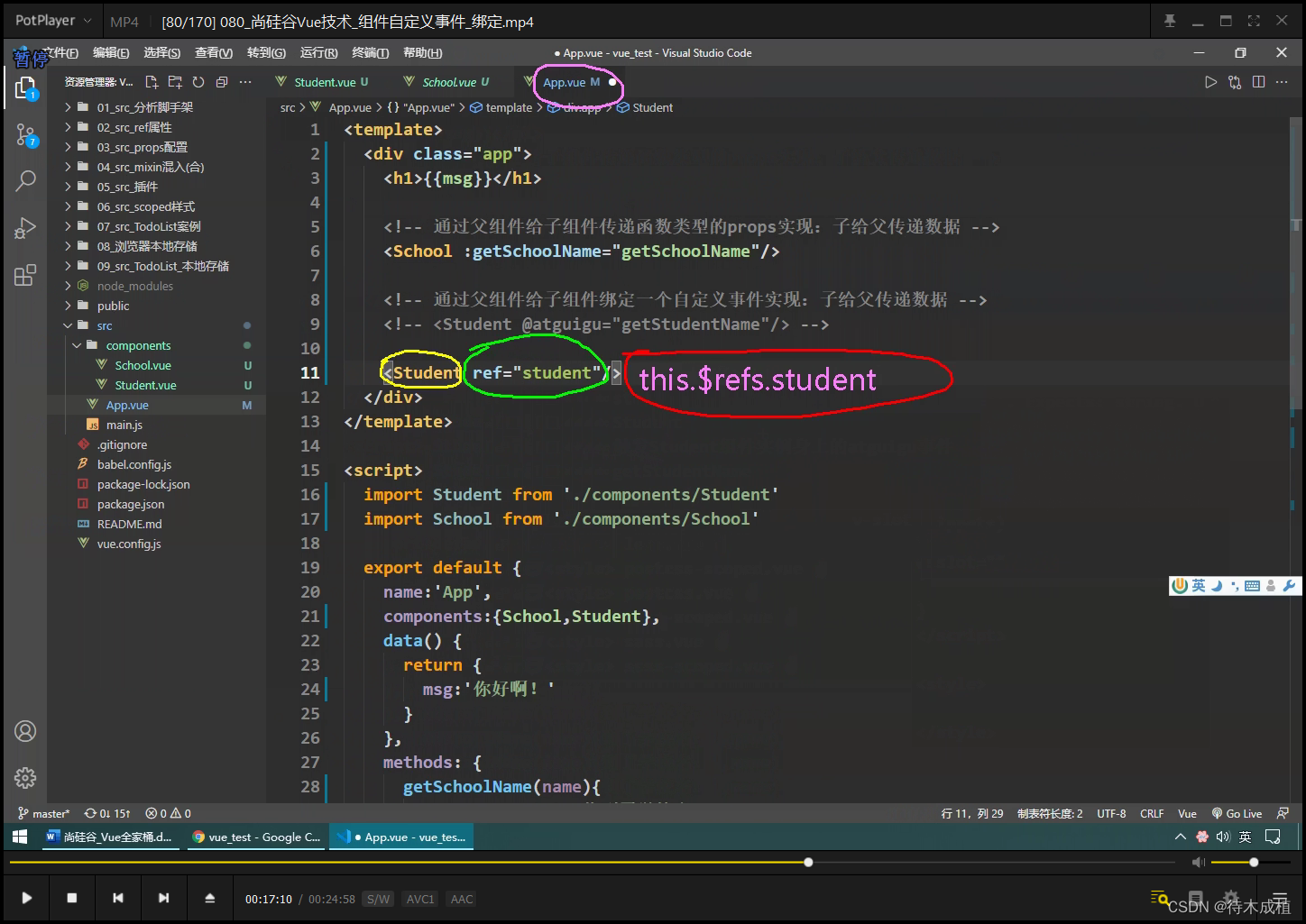Open the 查看(V) menu
This screenshot has height=924, width=1306.
(214, 53)
